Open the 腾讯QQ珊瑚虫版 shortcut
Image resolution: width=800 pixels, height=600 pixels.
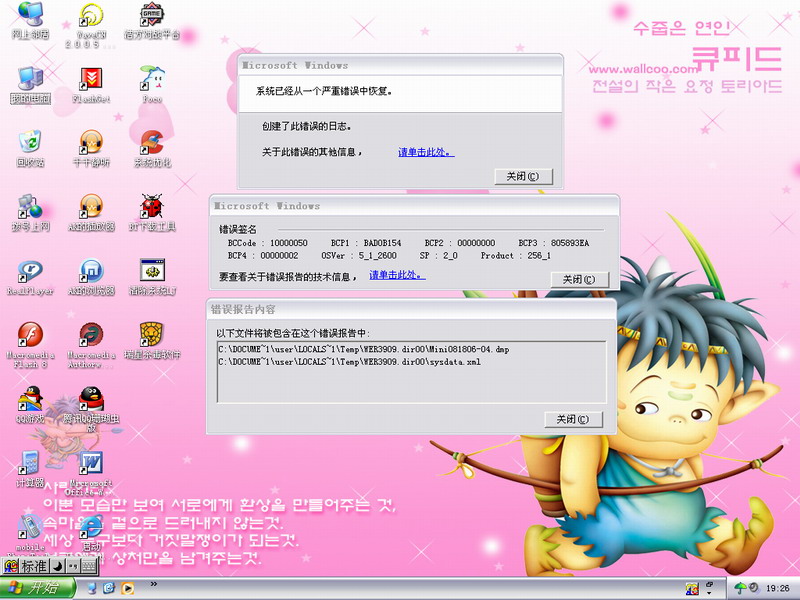(x=91, y=410)
